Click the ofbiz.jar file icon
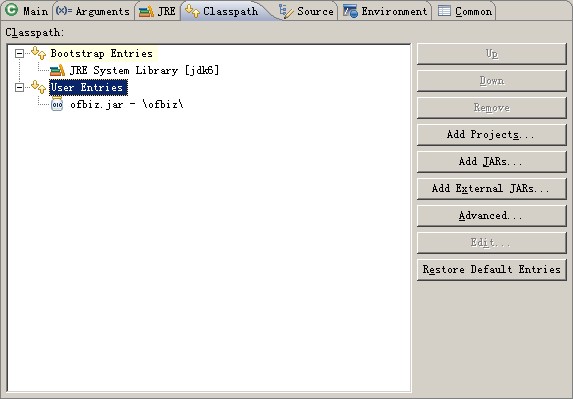 click(57, 104)
